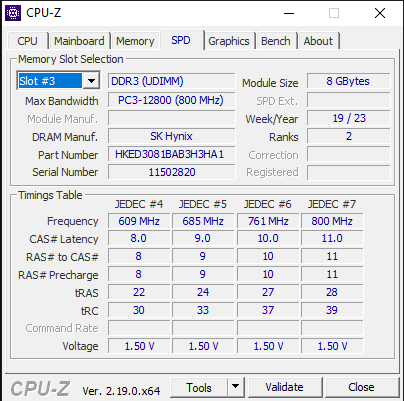The width and height of the screenshot is (404, 401).
Task: Click the CPU-Z app icon in title bar
Action: pos(13,13)
